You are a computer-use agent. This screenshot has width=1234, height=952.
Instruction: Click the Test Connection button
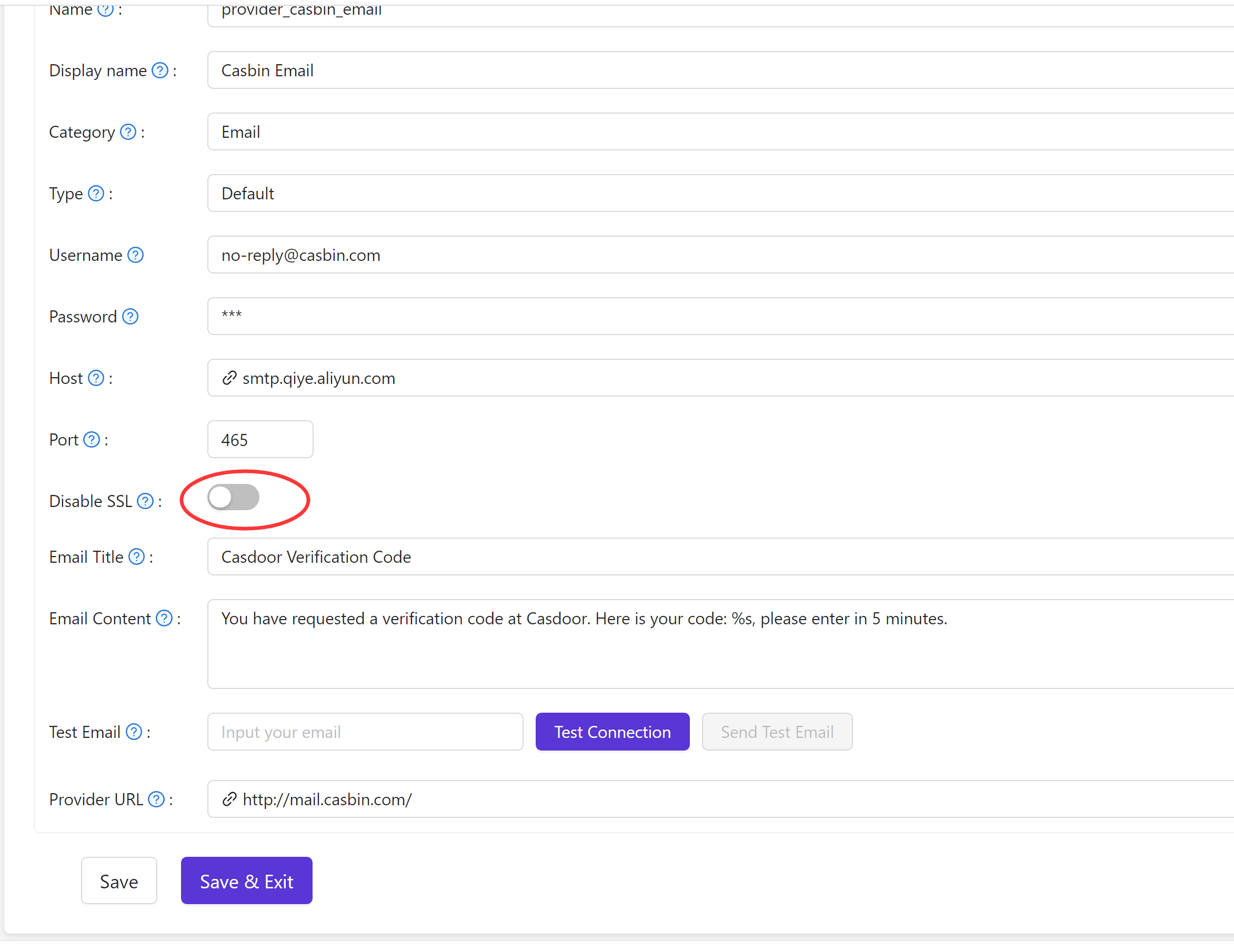(x=613, y=731)
